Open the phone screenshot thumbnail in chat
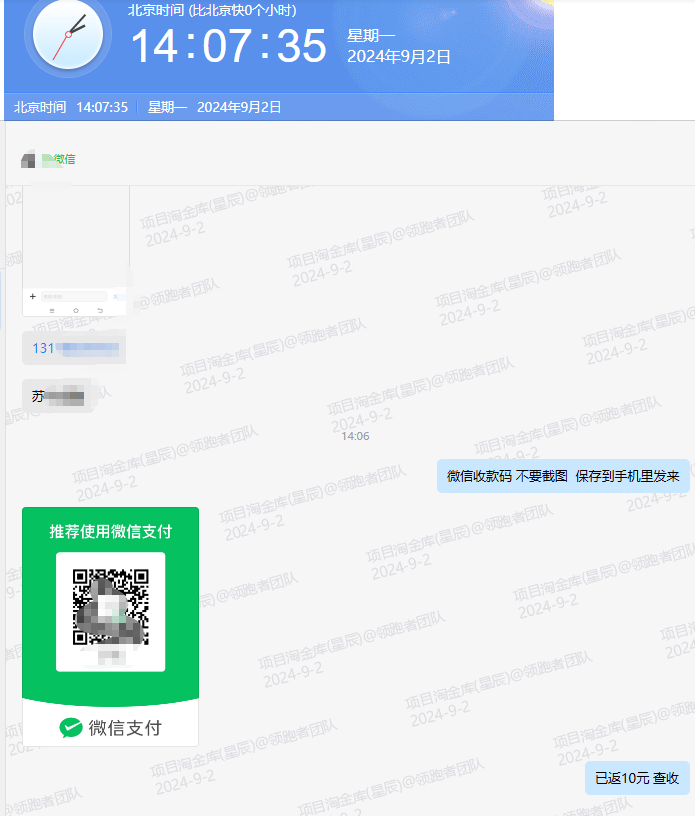The image size is (695, 816). [76, 252]
